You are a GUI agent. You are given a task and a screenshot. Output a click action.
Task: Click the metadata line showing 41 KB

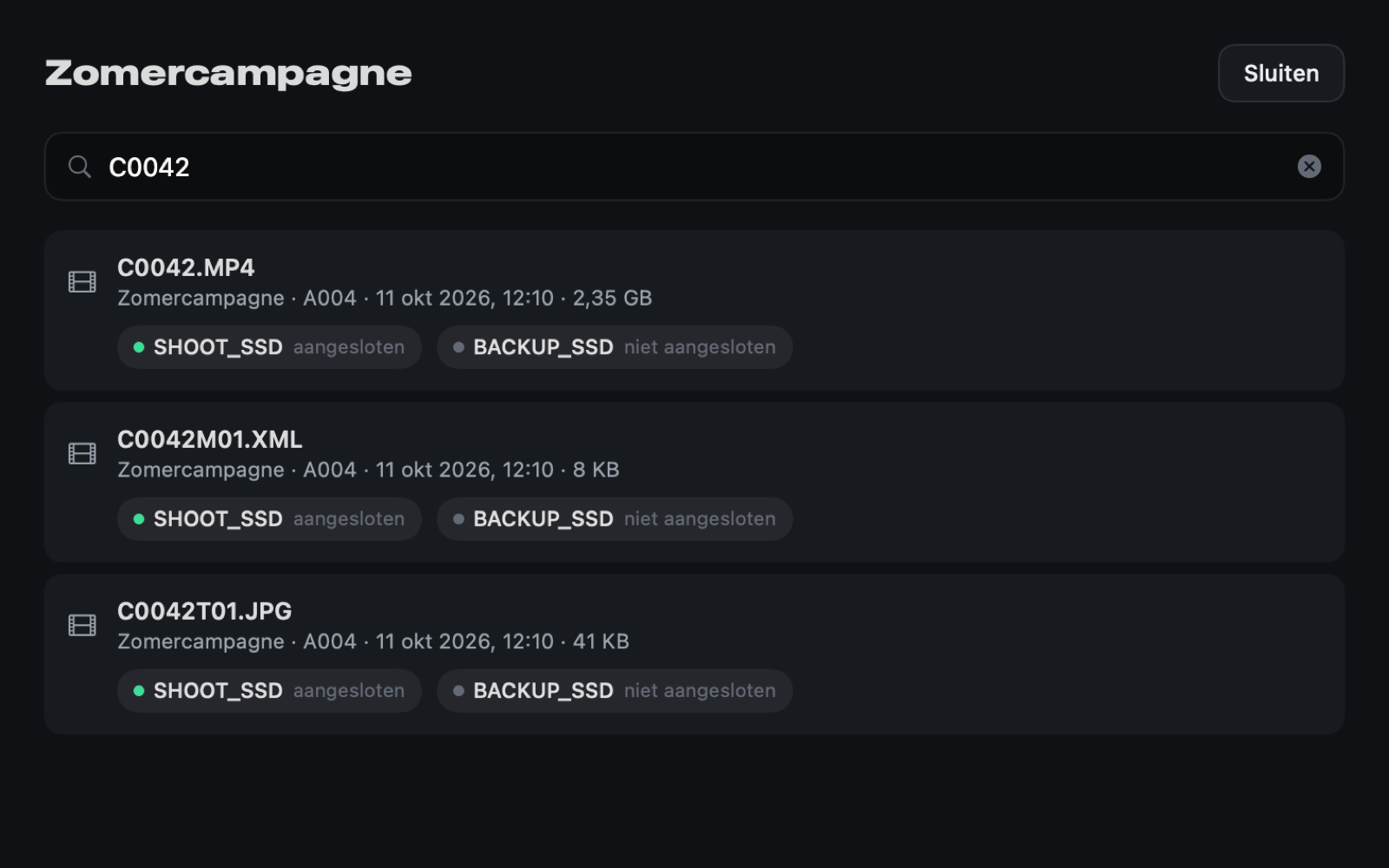(x=373, y=642)
